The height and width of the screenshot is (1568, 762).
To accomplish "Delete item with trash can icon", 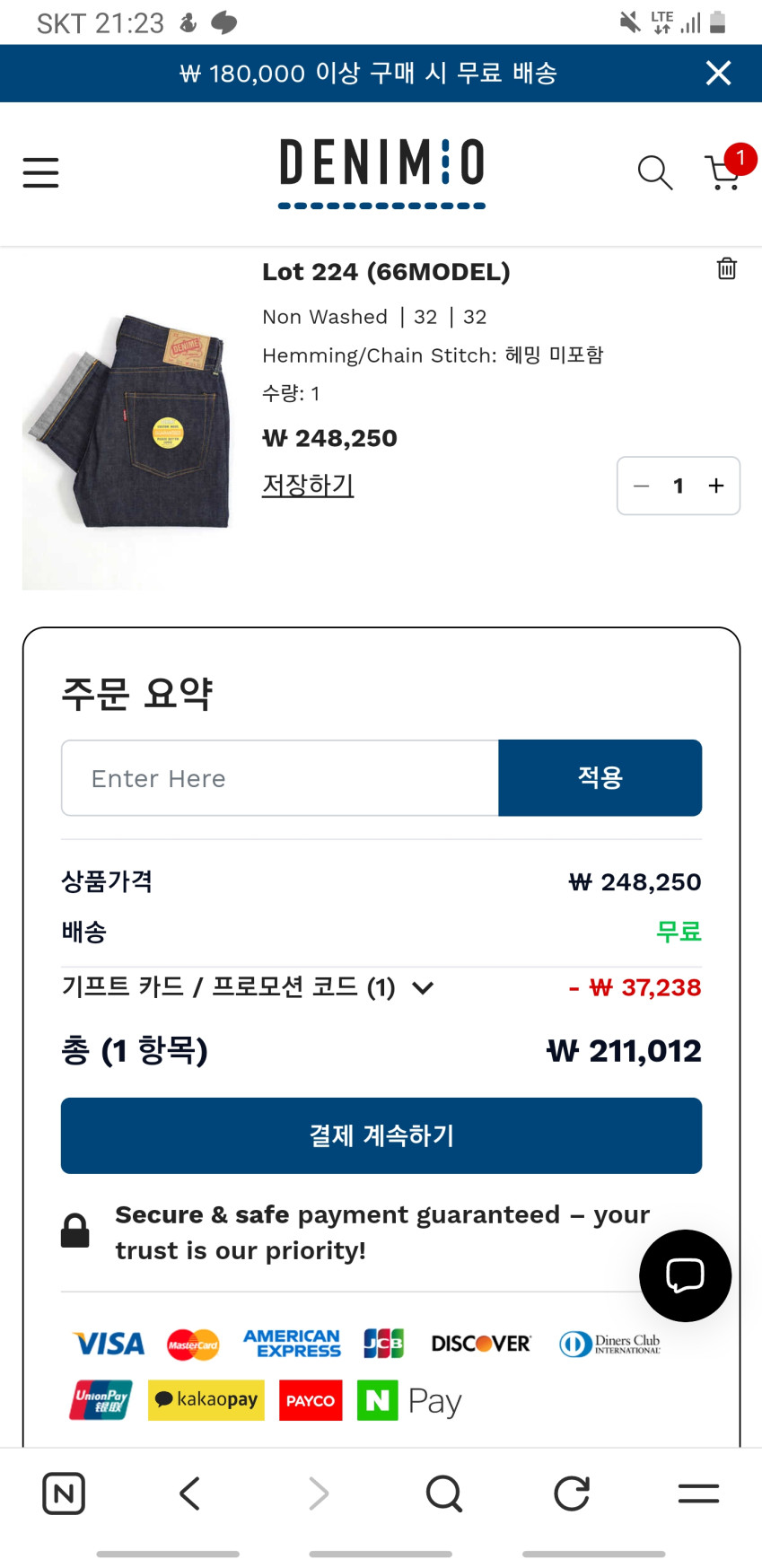I will (726, 268).
